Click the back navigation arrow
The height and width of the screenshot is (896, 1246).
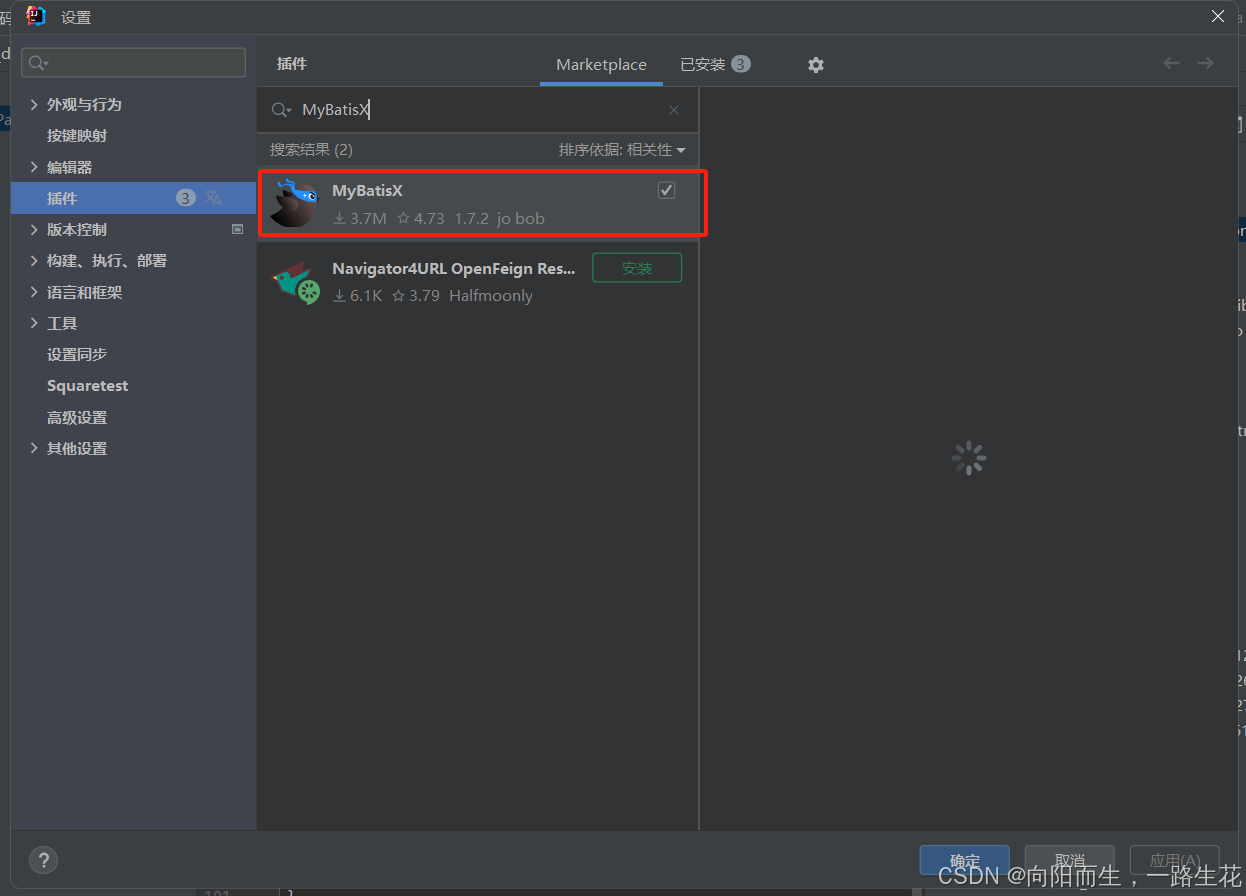[1171, 63]
